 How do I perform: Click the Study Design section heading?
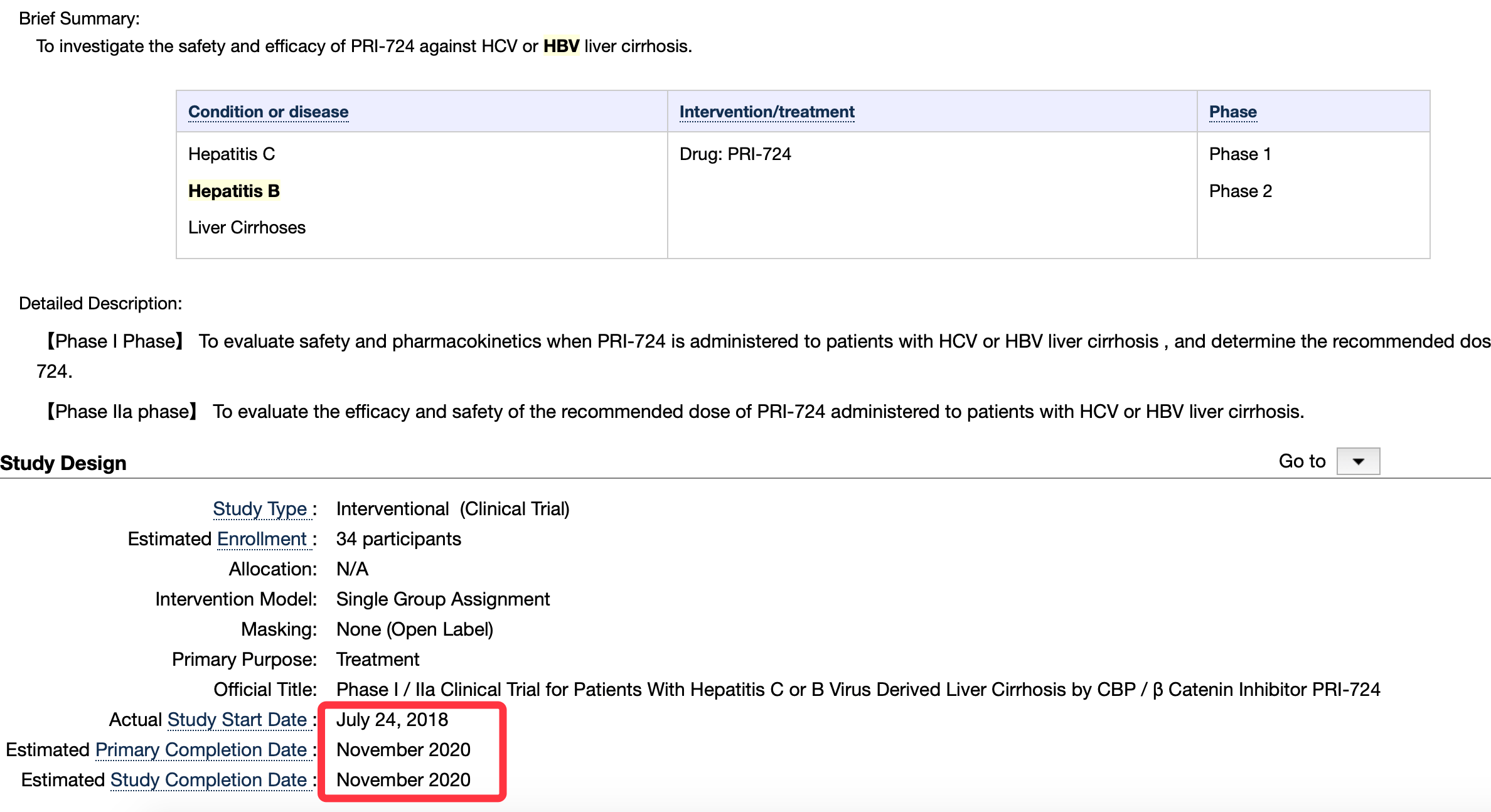coord(63,463)
